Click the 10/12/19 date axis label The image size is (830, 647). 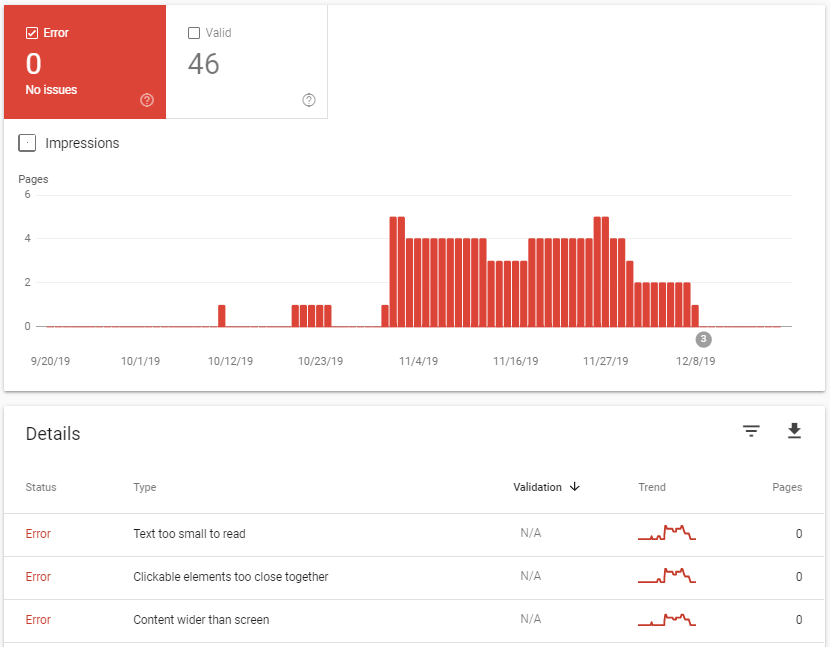tap(230, 361)
